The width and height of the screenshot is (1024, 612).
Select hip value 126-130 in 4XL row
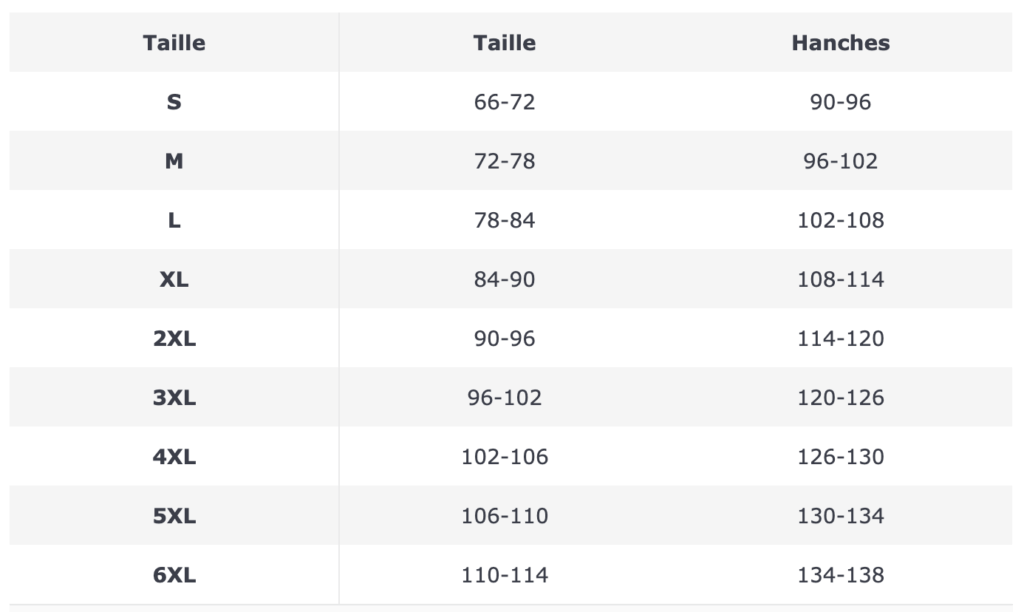click(840, 456)
